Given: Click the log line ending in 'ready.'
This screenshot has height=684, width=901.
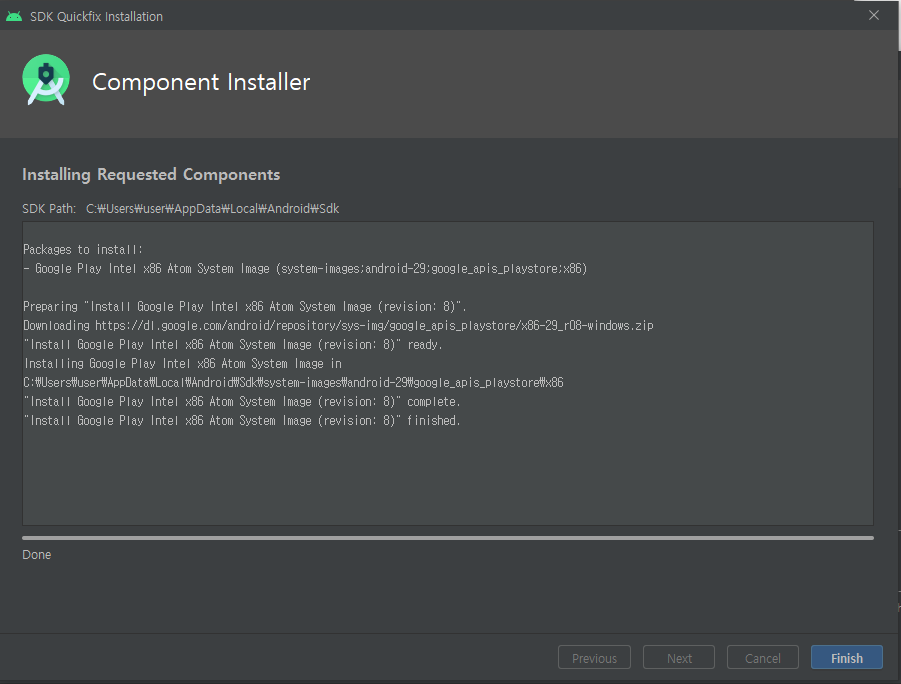Looking at the screenshot, I should coord(233,345).
